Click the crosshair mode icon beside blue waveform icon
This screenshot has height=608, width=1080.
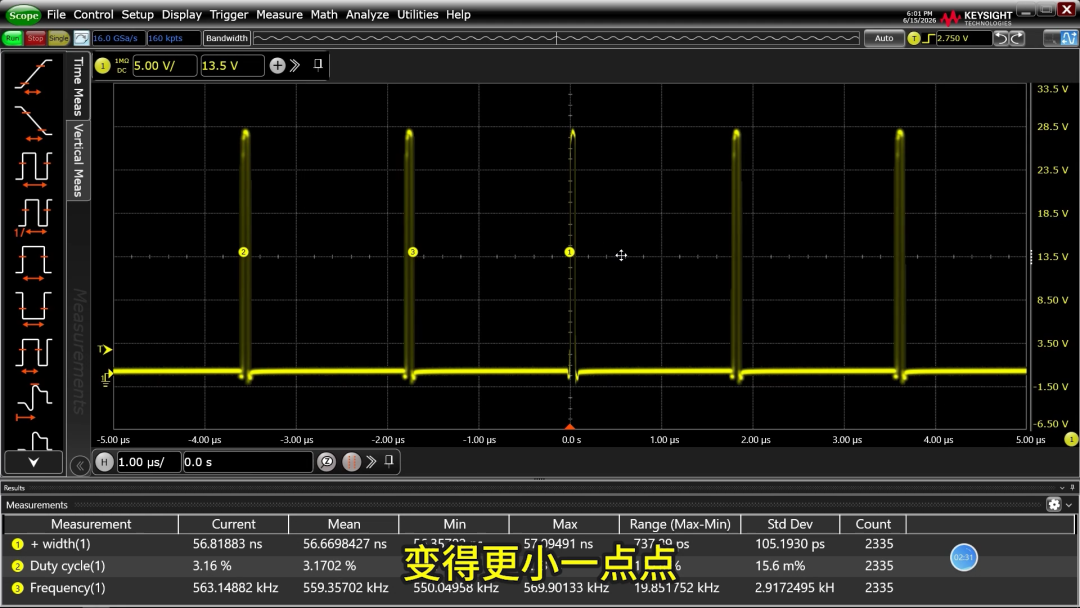pos(1051,39)
